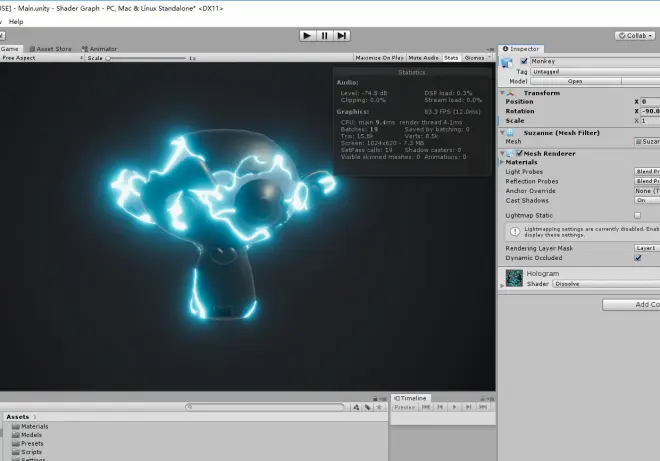The image size is (660, 461).
Task: Click the Search by Type icon
Action: point(356,407)
